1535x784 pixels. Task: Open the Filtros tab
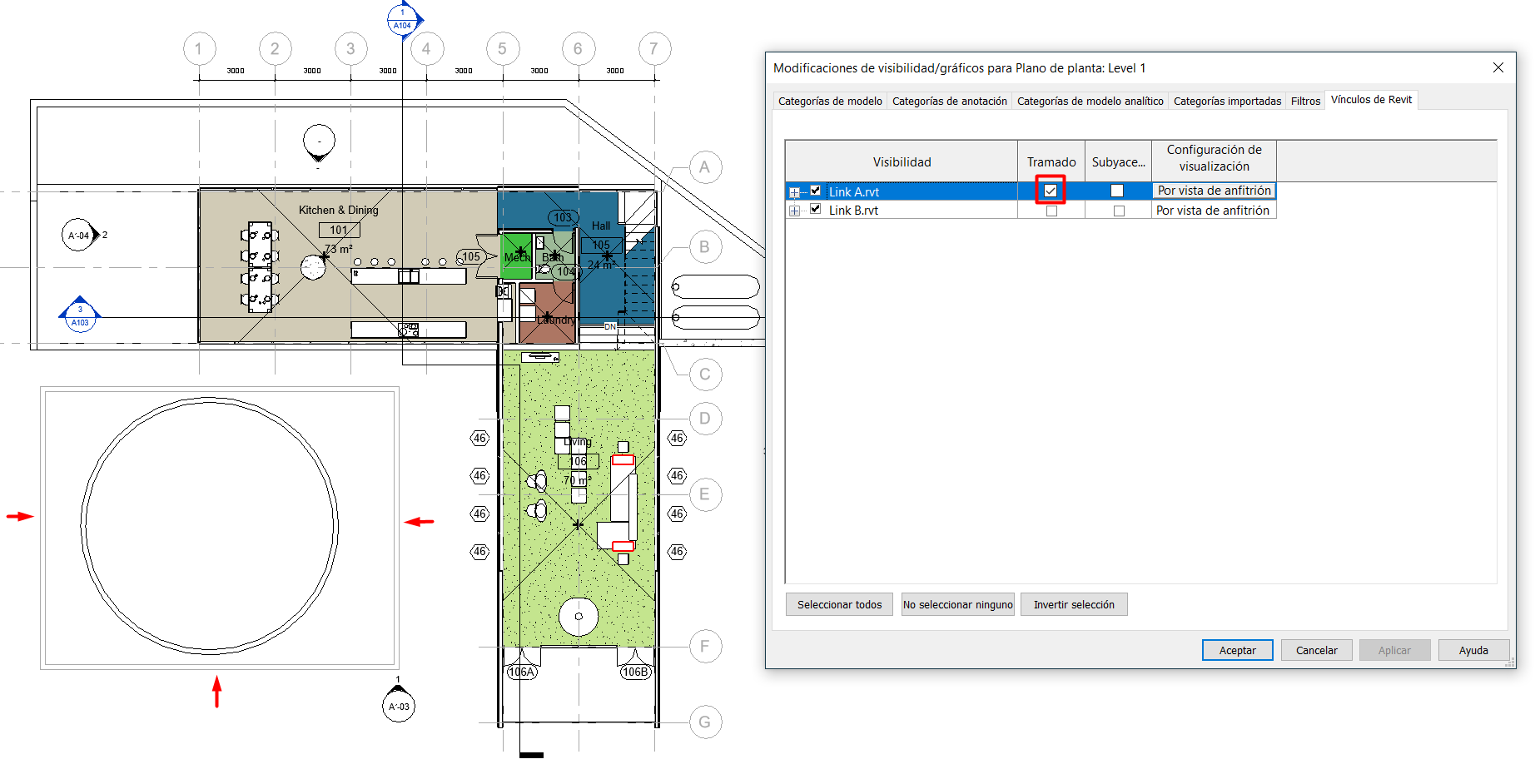click(1305, 101)
